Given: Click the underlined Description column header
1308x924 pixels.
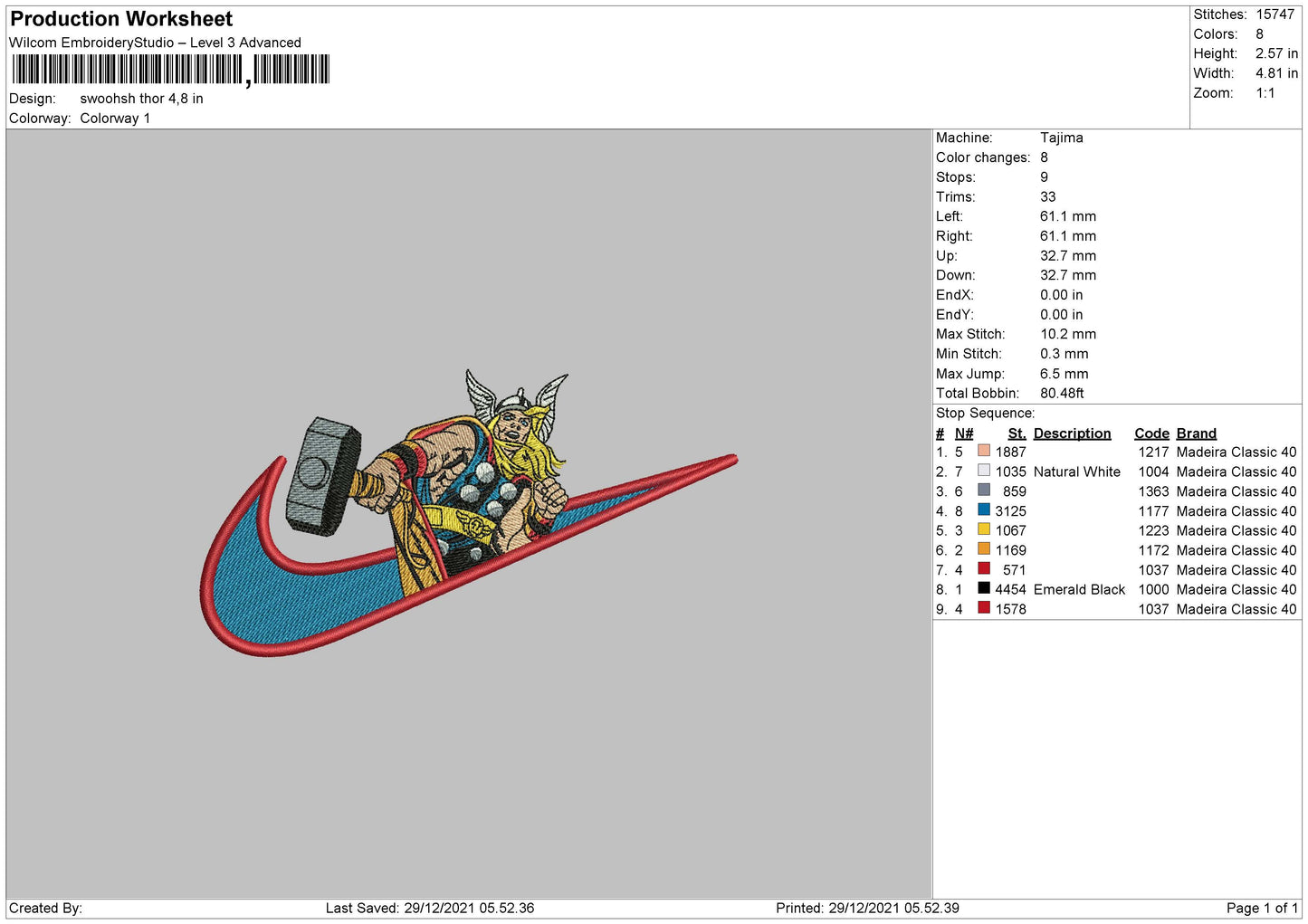Looking at the screenshot, I should (1072, 433).
